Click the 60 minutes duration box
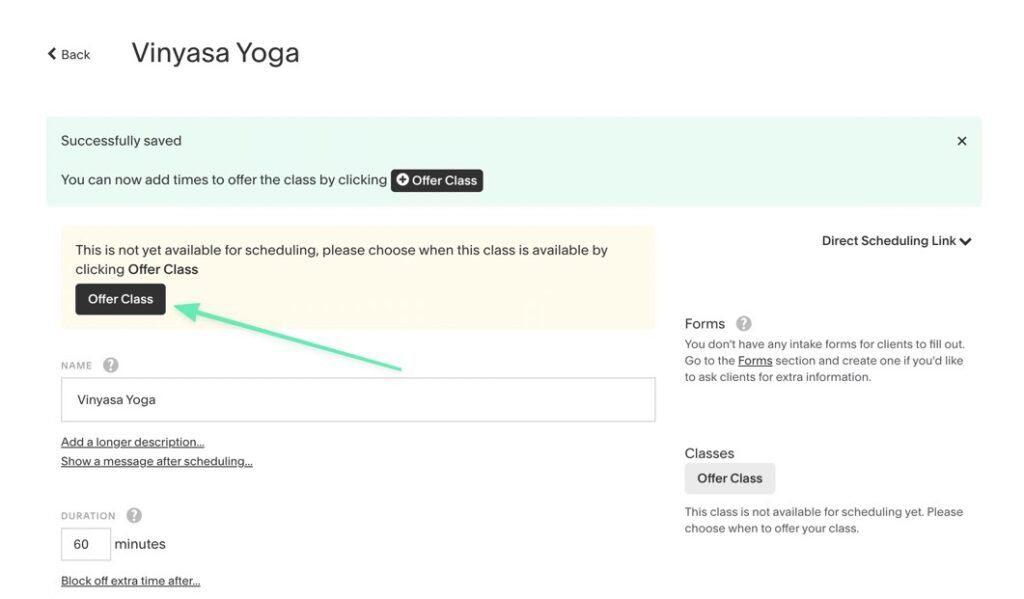Screen dimensions: 1024x599 (x=85, y=544)
